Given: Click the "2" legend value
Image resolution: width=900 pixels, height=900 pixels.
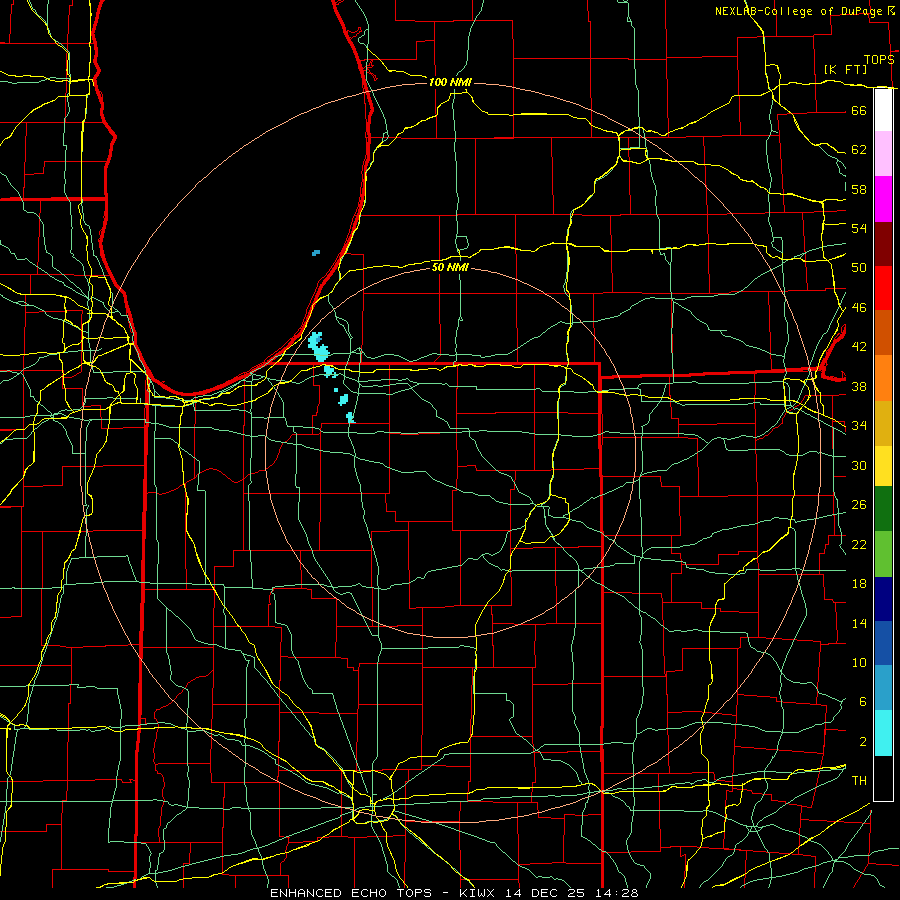Looking at the screenshot, I should 863,742.
